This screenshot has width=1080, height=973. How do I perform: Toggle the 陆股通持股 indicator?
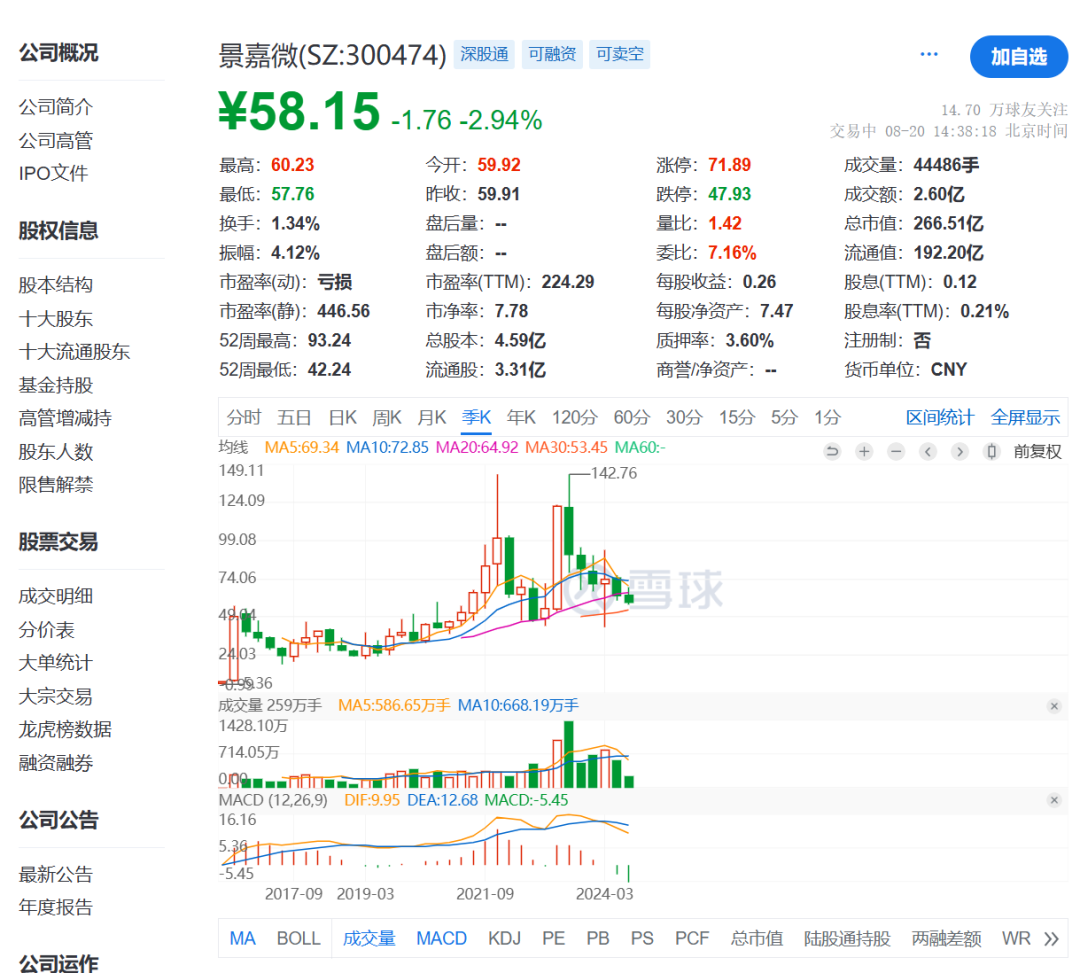pyautogui.click(x=847, y=939)
